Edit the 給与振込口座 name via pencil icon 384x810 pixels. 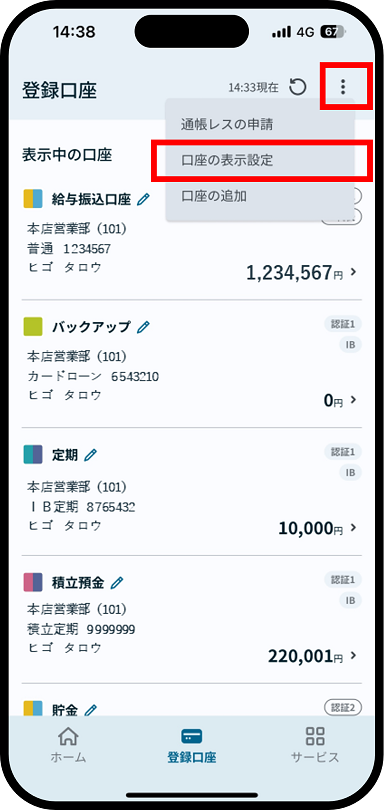click(143, 199)
